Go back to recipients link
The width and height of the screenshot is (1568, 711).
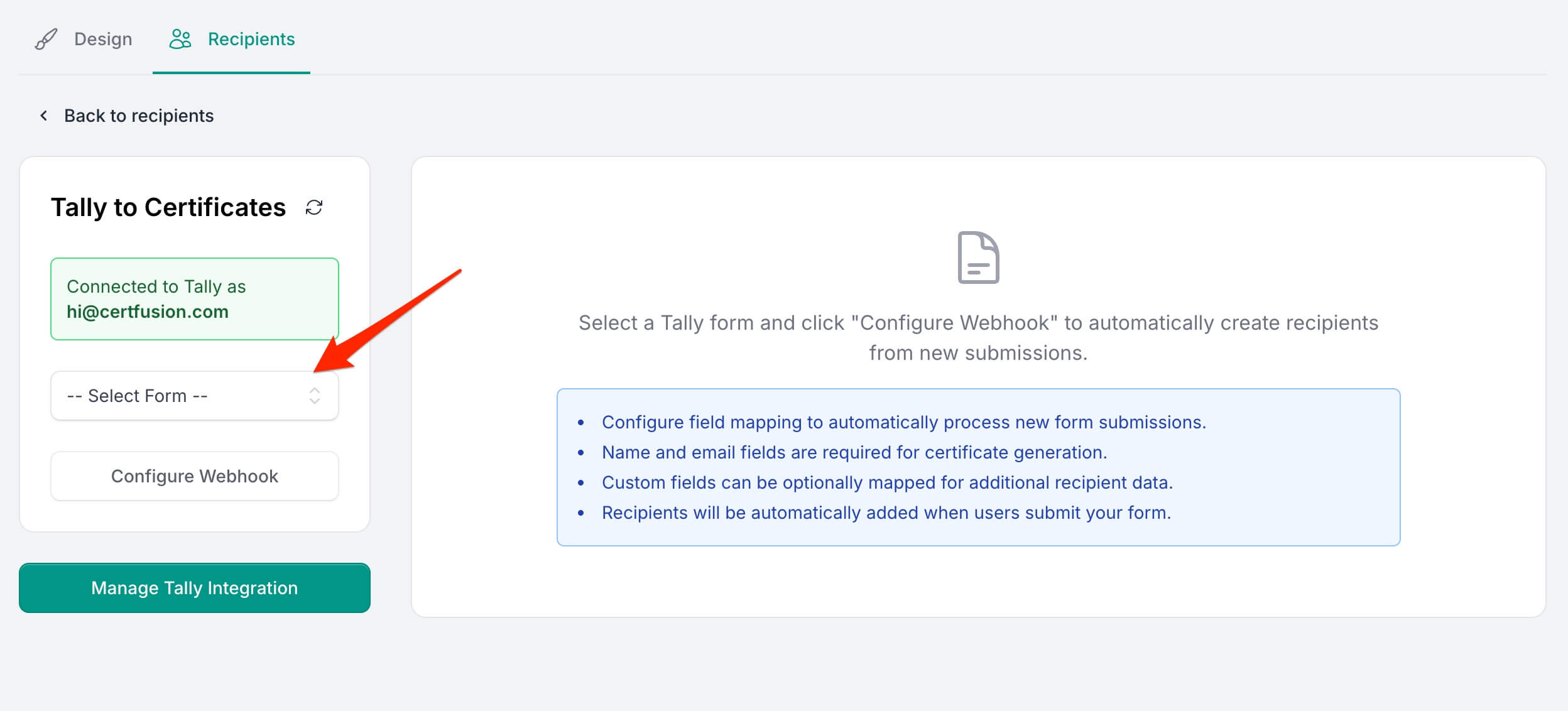point(139,116)
